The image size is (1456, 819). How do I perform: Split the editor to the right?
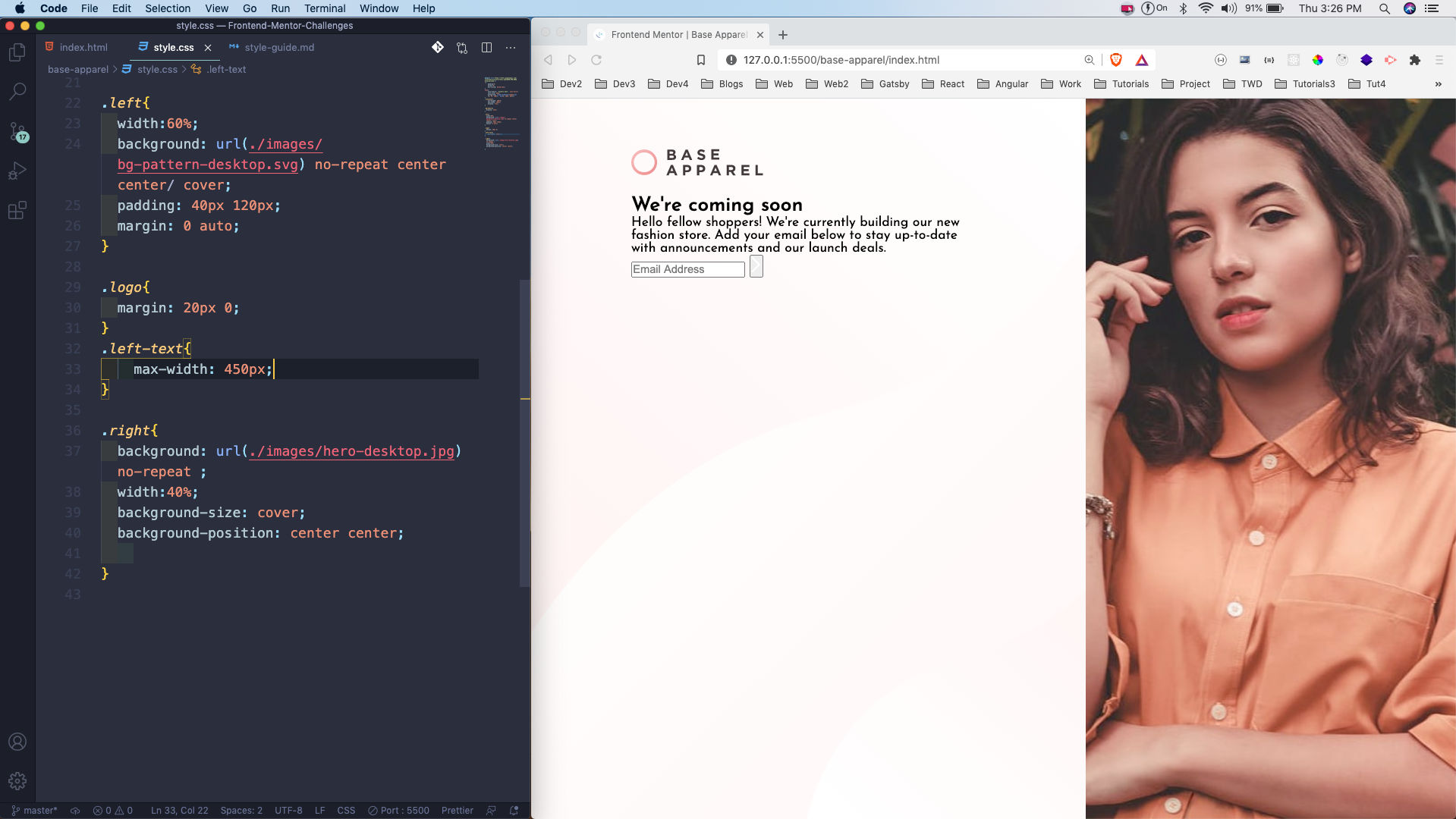pos(486,47)
